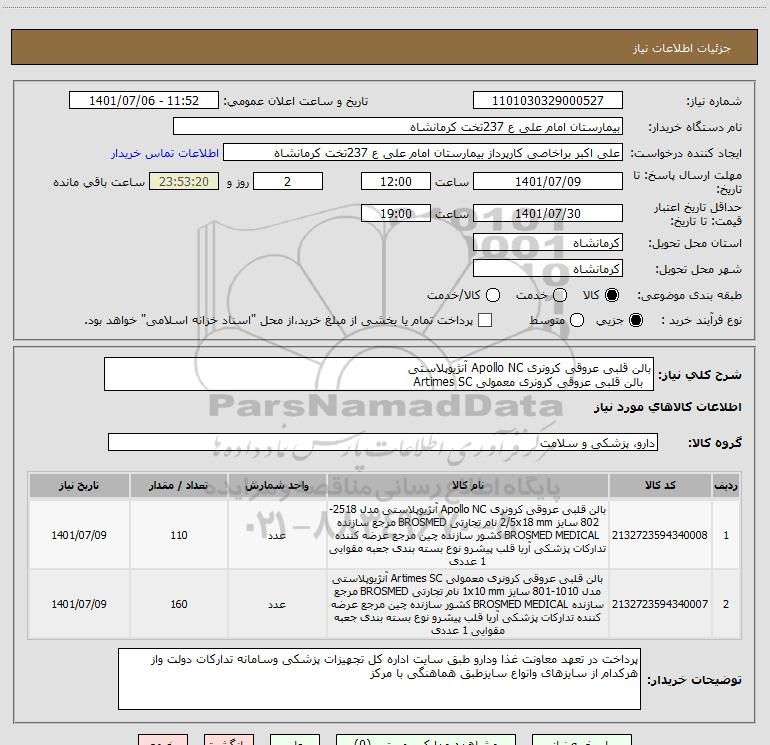The width and height of the screenshot is (770, 745).
Task: Click the تعداد / مقدار column header
Action: (x=179, y=486)
